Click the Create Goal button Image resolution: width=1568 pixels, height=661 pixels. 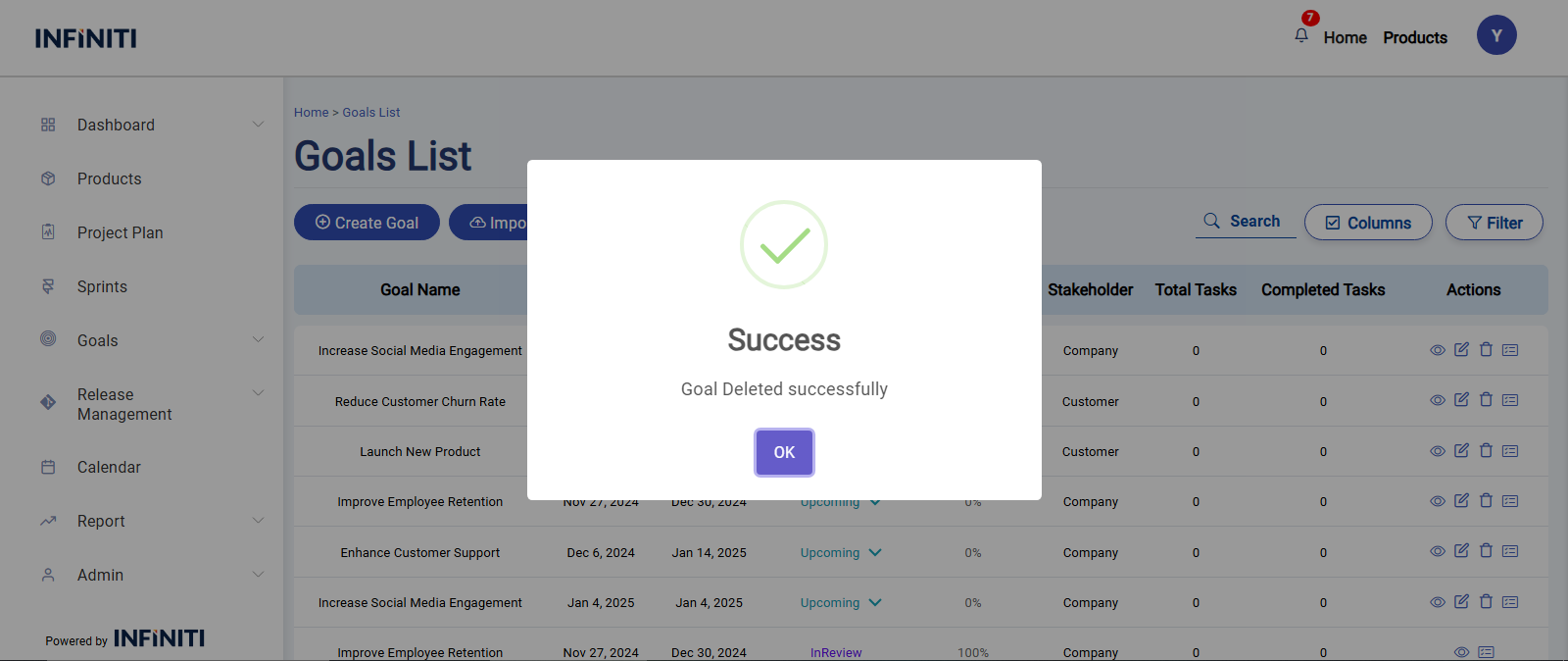pyautogui.click(x=367, y=223)
